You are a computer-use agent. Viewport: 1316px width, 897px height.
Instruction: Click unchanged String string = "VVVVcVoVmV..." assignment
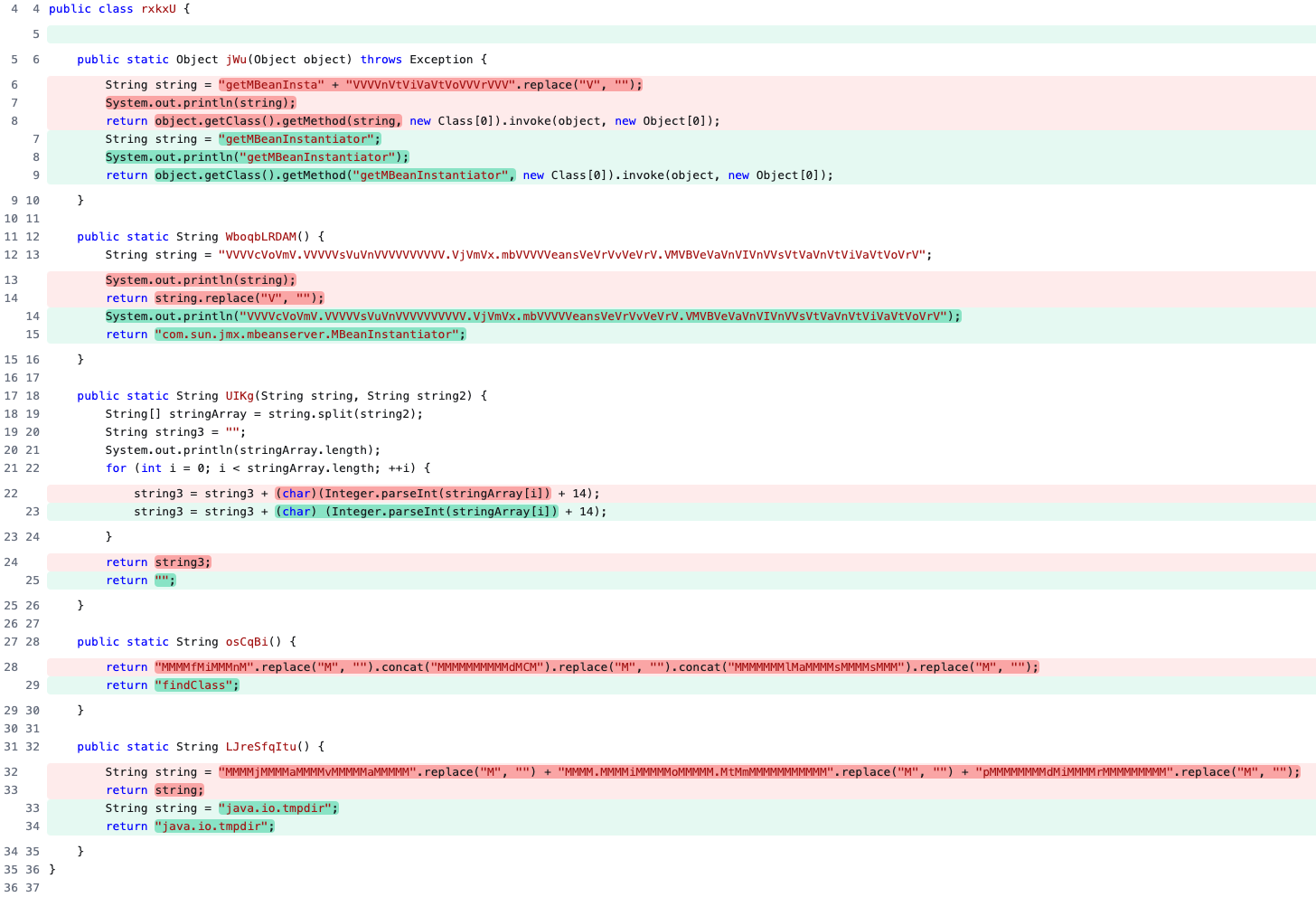coord(519,255)
